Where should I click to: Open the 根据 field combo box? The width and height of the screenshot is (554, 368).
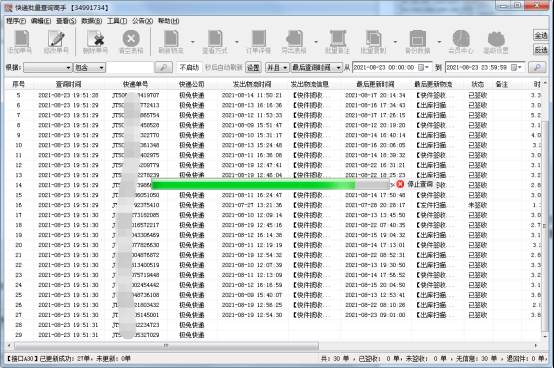click(48, 67)
